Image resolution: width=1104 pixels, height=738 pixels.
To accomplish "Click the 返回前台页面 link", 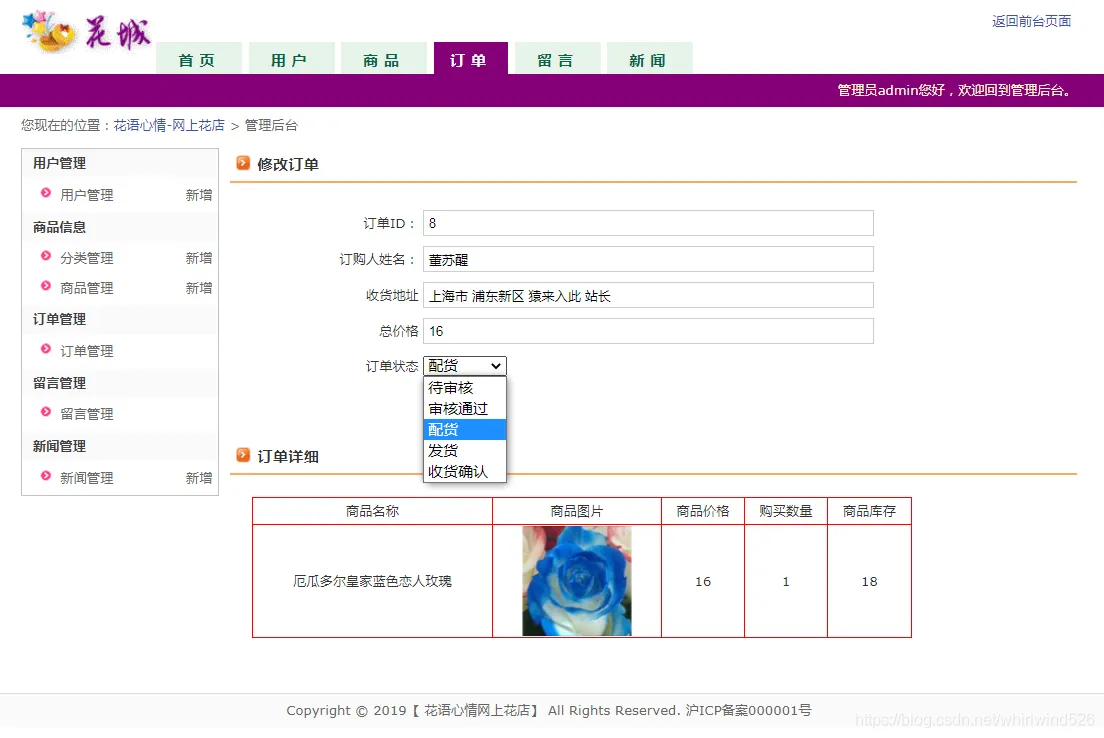I will pyautogui.click(x=1031, y=21).
